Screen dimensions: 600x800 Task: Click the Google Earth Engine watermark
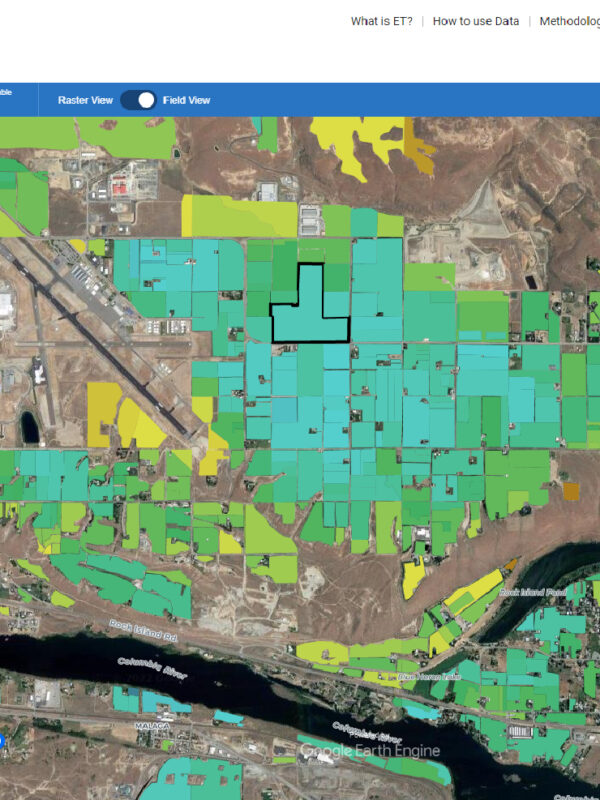click(370, 751)
